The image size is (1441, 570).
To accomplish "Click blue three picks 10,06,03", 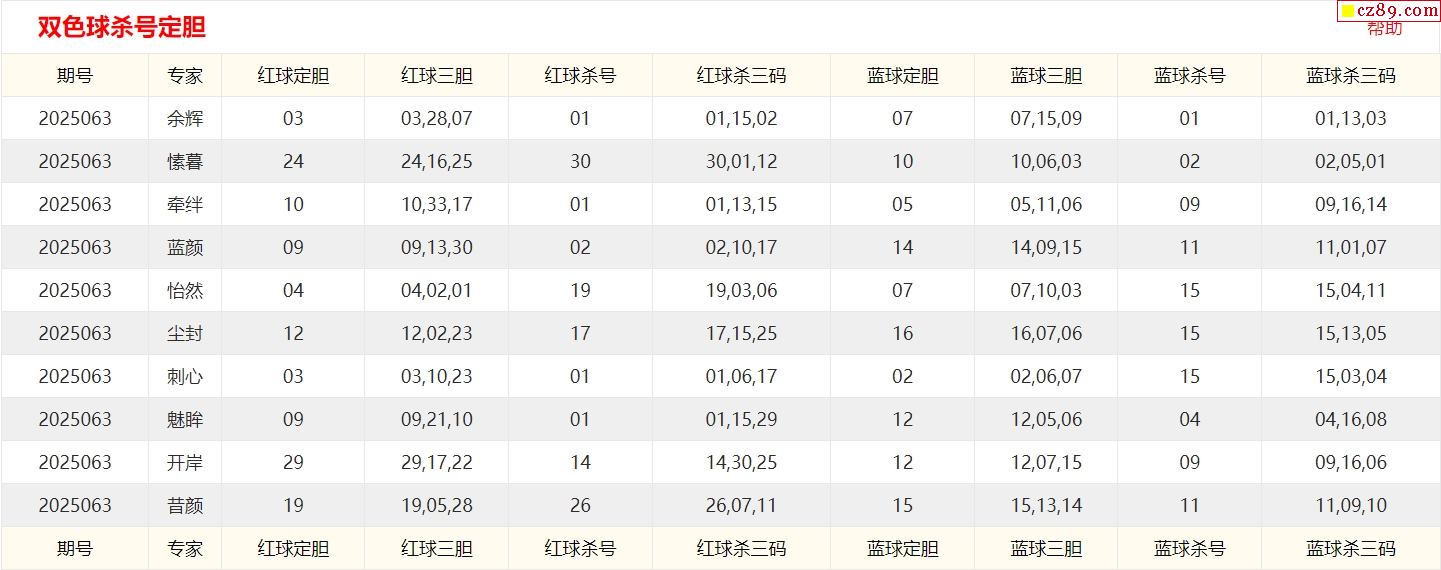I will click(1046, 161).
